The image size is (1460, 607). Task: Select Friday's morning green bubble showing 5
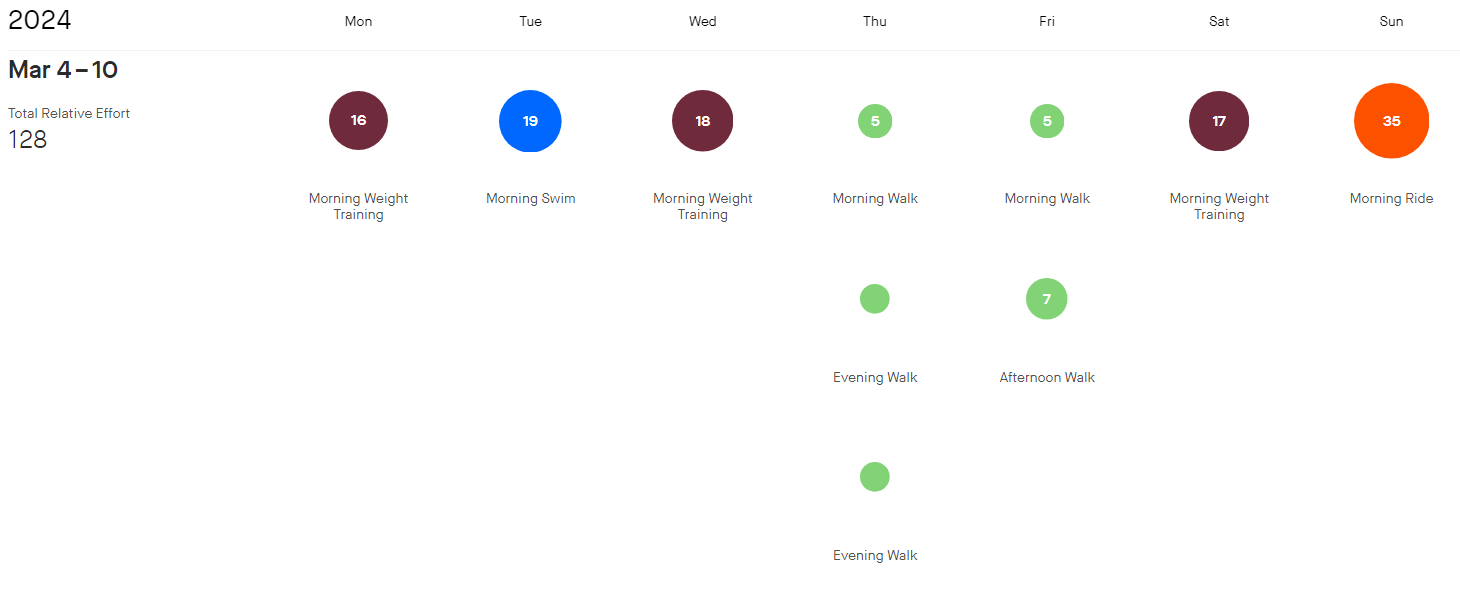click(x=1047, y=121)
